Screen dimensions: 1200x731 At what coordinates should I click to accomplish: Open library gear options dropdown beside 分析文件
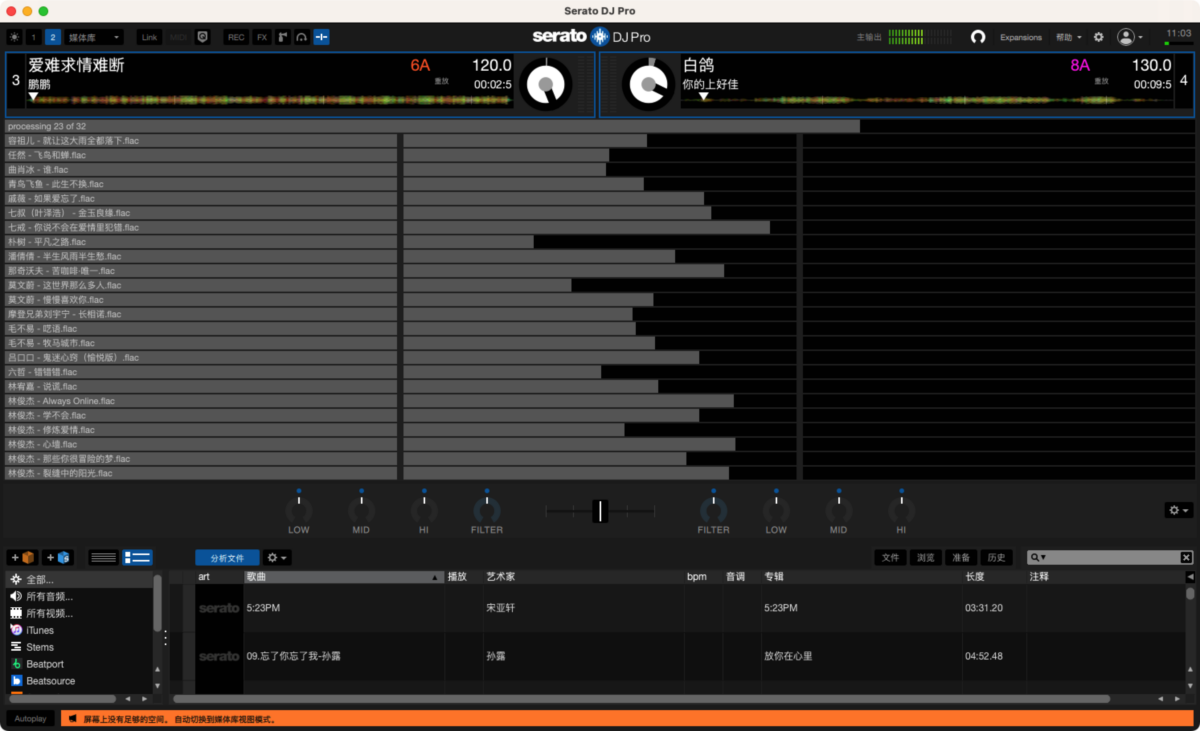(276, 558)
